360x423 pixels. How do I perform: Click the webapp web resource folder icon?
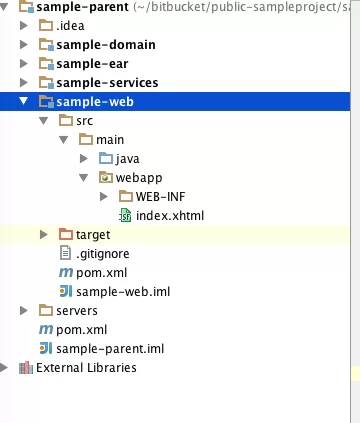pyautogui.click(x=106, y=177)
